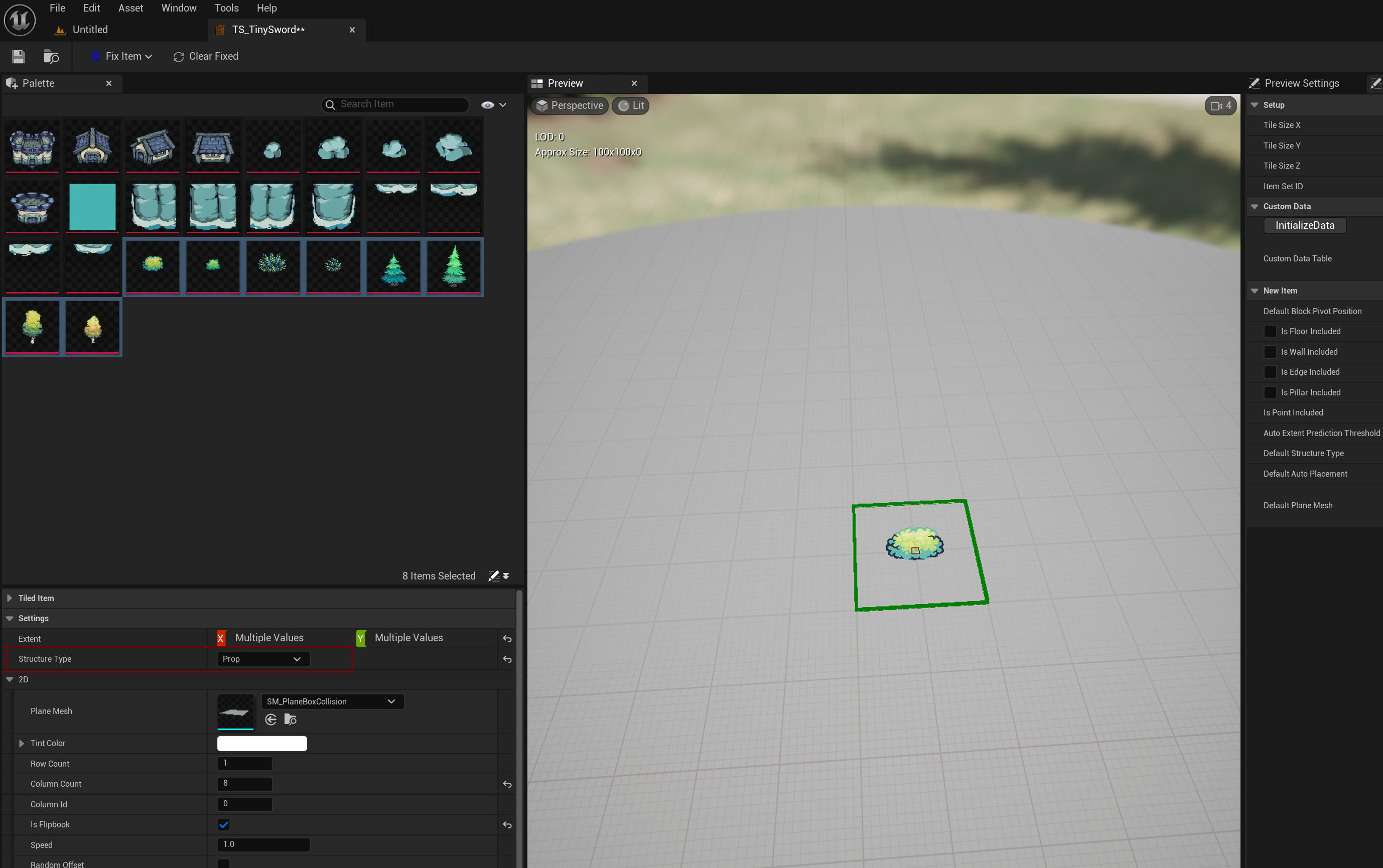Open the Structure Type Prop dropdown
The height and width of the screenshot is (868, 1383).
(263, 659)
